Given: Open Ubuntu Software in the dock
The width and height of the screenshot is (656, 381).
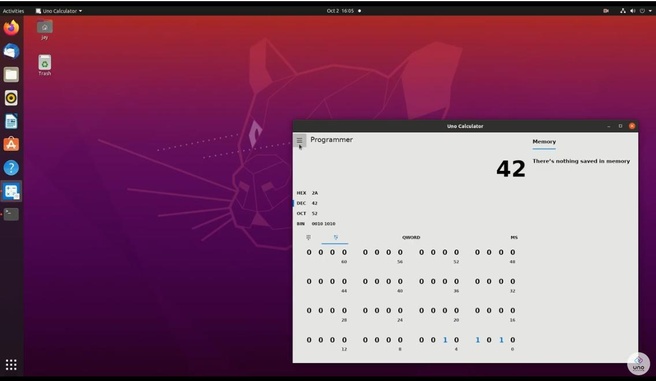Looking at the screenshot, I should click(11, 145).
